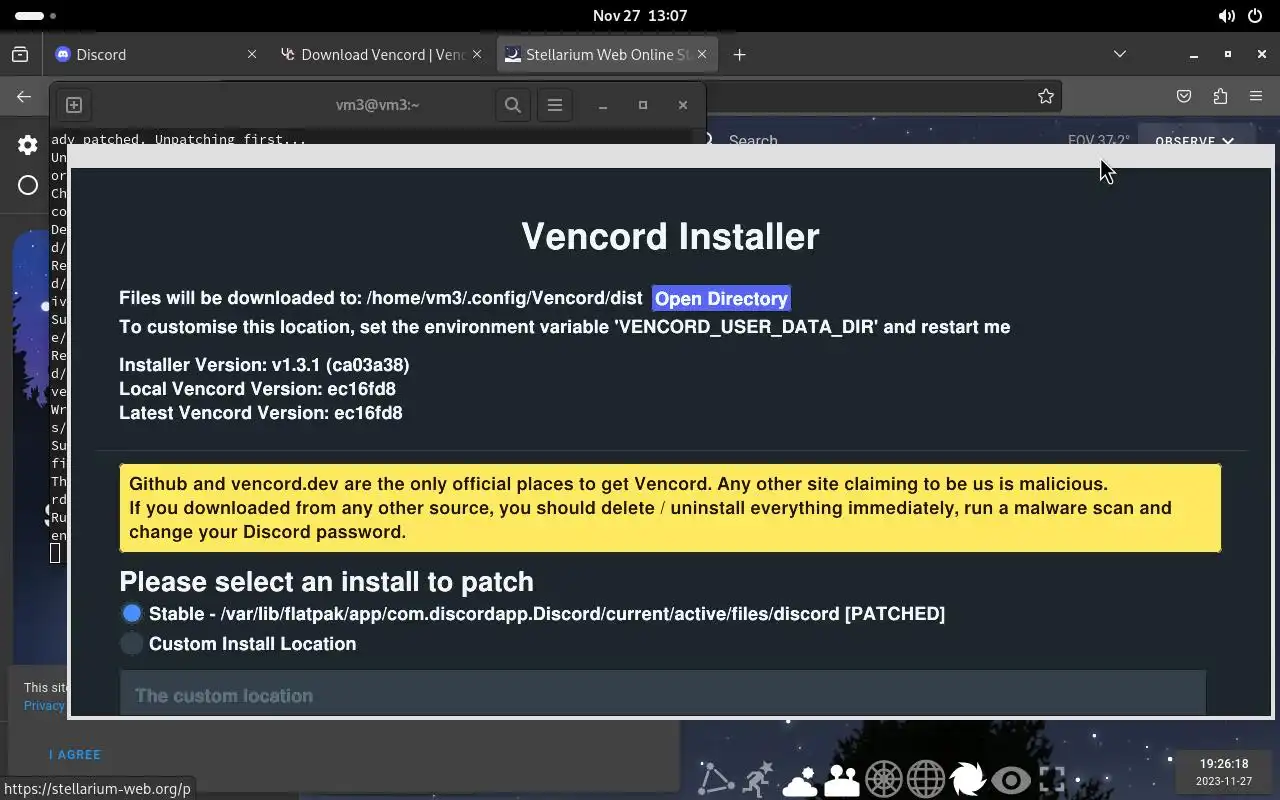The width and height of the screenshot is (1280, 800).
Task: Toggle night mode eye icon in Stellarium
Action: click(1011, 780)
